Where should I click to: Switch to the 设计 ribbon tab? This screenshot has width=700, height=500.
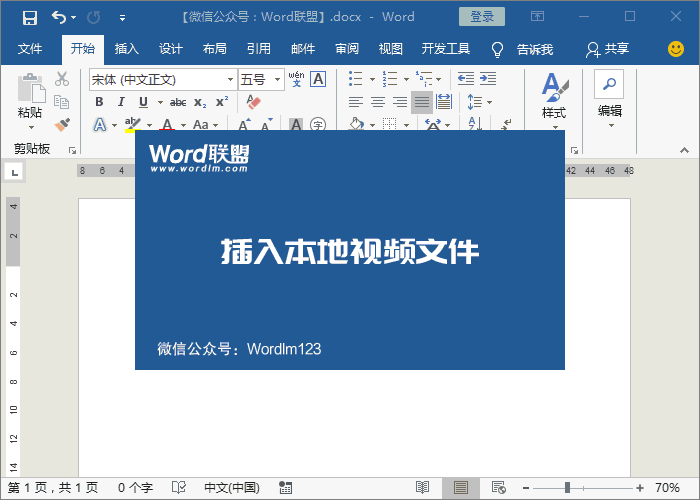click(171, 48)
